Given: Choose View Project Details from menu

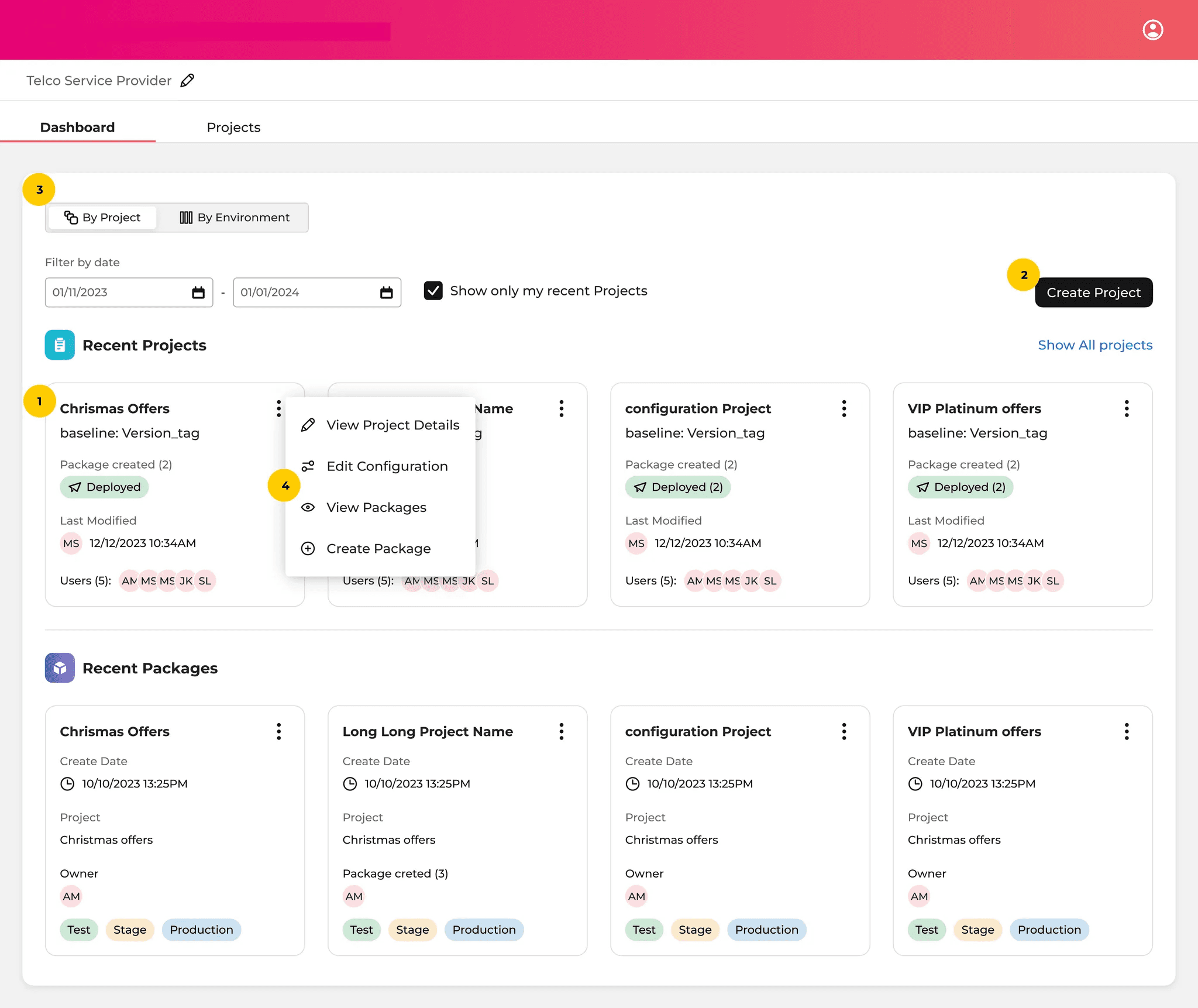Looking at the screenshot, I should [x=380, y=425].
